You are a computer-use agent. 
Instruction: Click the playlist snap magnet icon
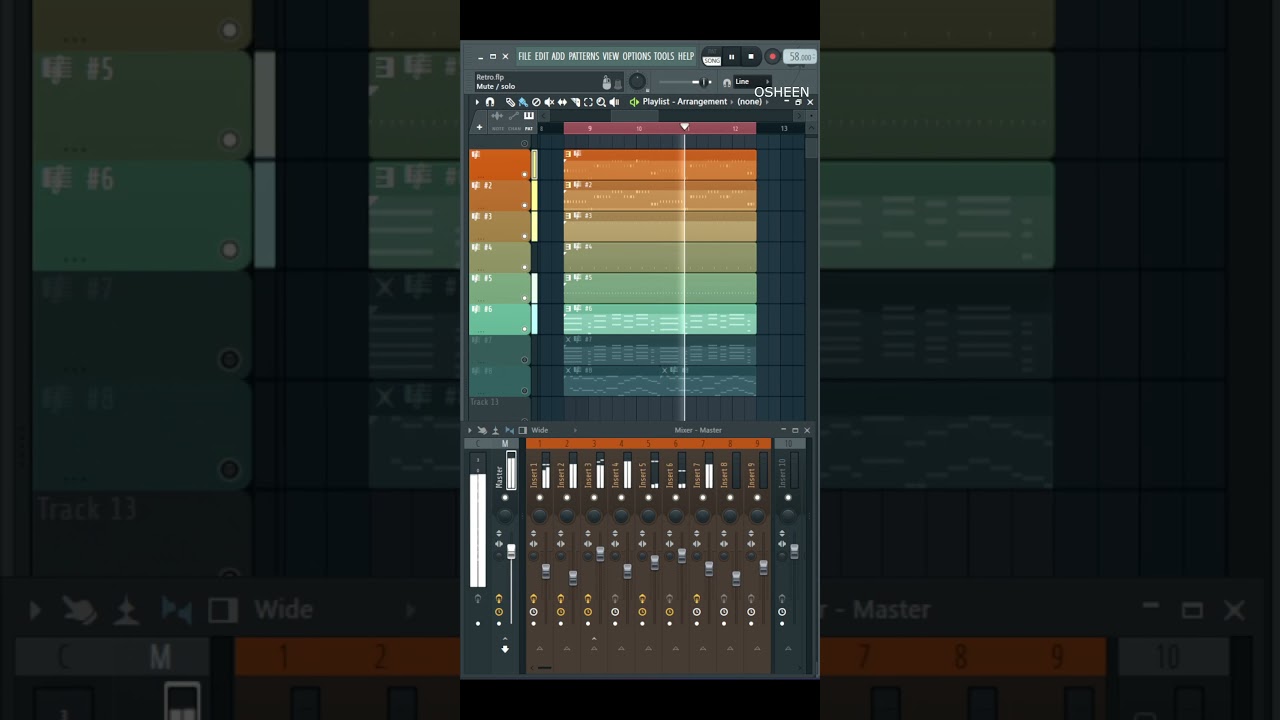tap(490, 102)
